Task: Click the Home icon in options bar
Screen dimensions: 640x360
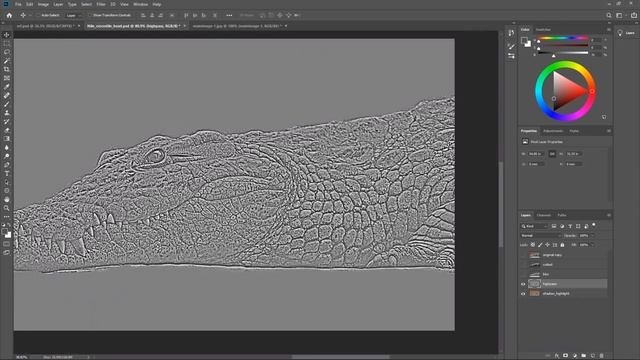Action: point(9,15)
